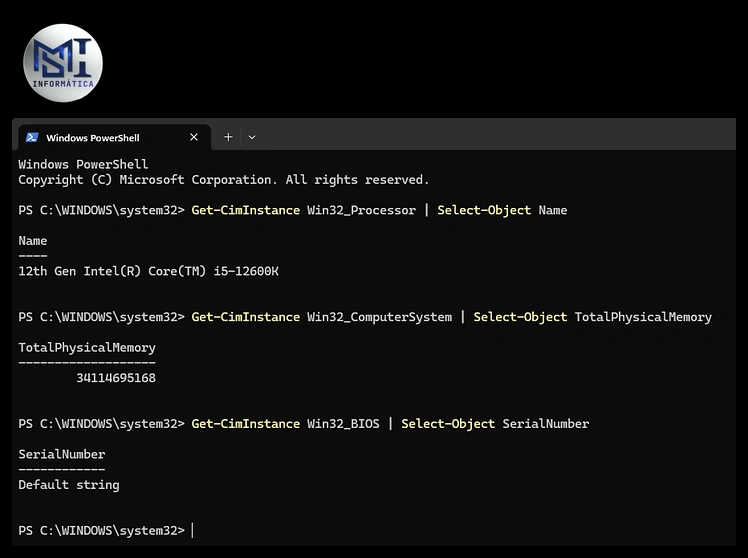Click 'Get-CimInstance' in the Win32_Processor command
The image size is (748, 558).
(245, 210)
